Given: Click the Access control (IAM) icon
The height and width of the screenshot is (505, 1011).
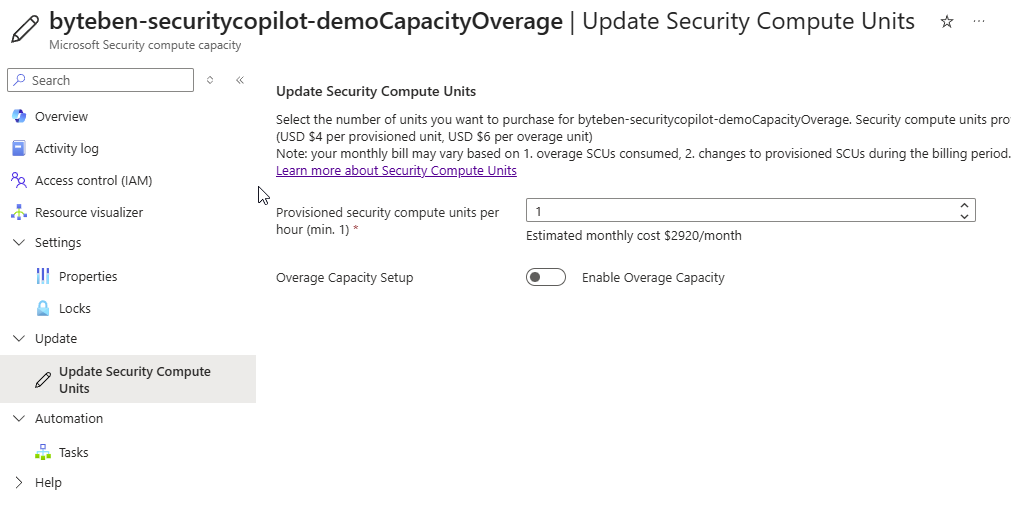Looking at the screenshot, I should click(18, 181).
